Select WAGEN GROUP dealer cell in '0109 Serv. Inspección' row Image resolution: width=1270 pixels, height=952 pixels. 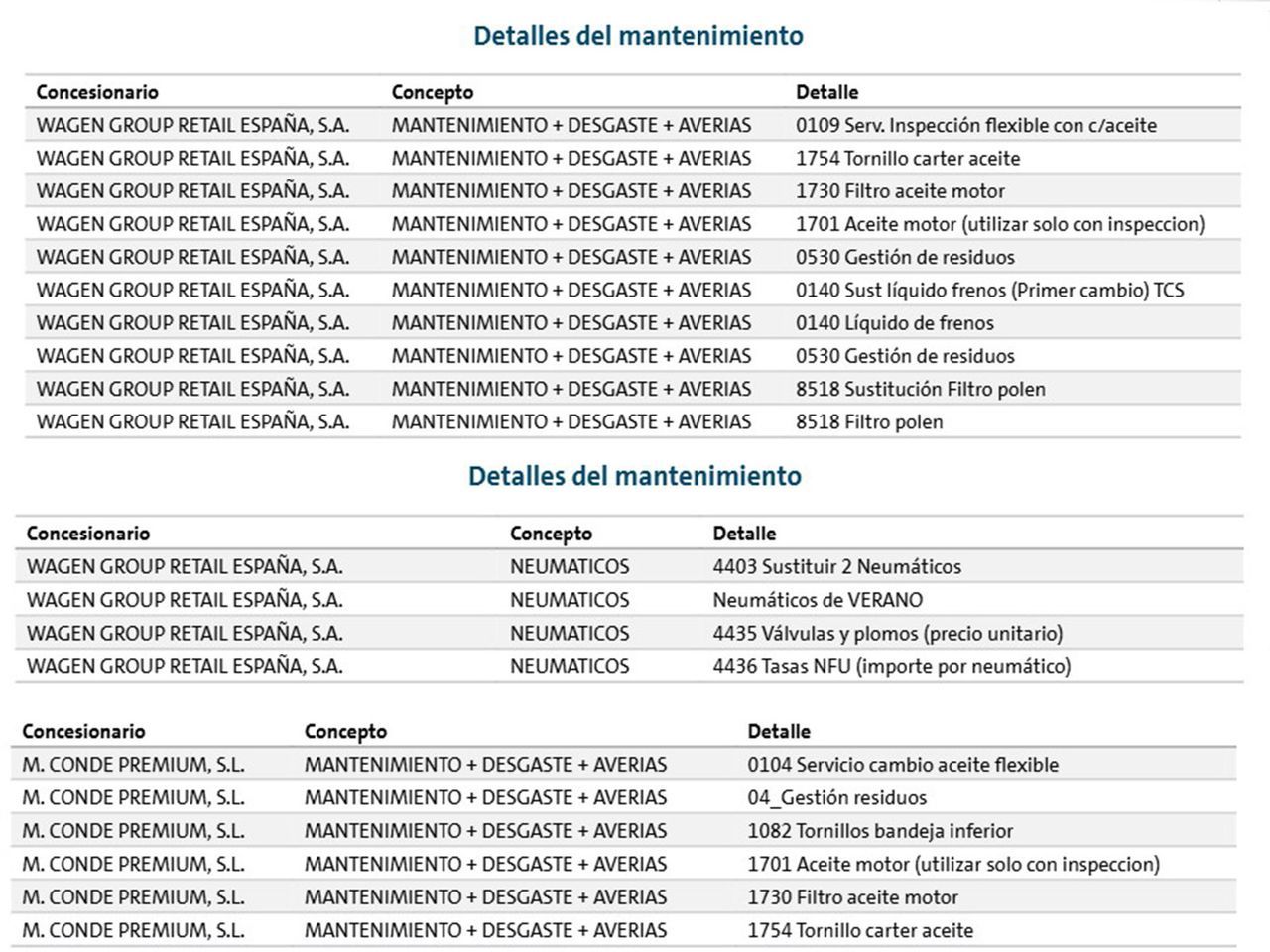click(192, 125)
